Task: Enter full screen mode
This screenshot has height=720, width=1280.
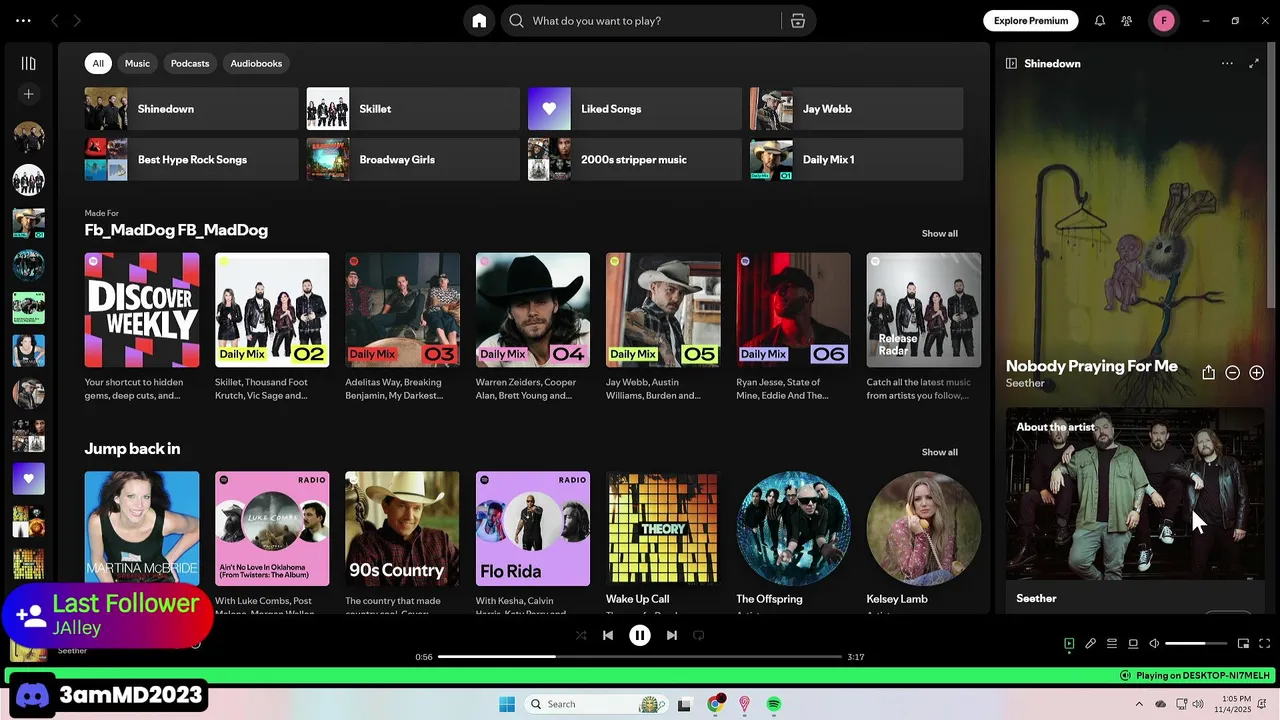Action: click(x=1265, y=644)
